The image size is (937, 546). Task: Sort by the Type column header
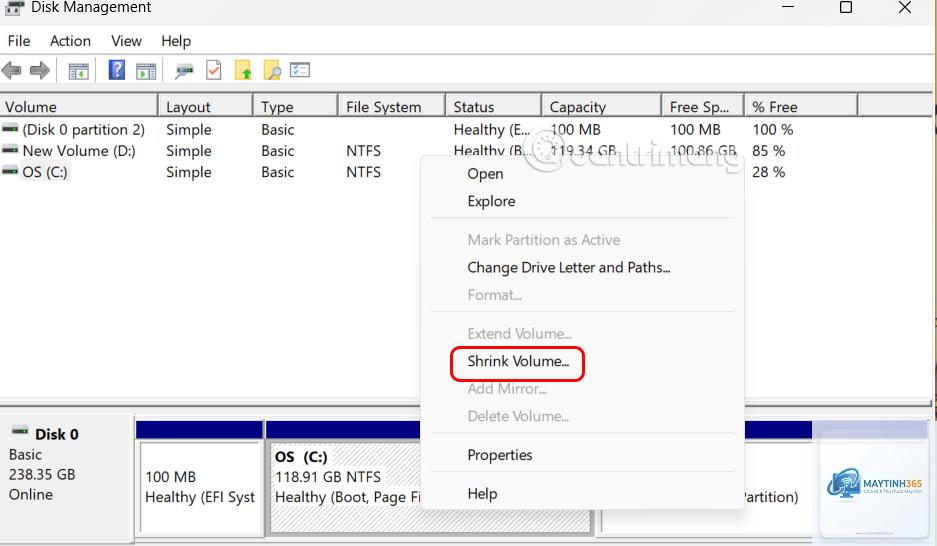coord(295,107)
